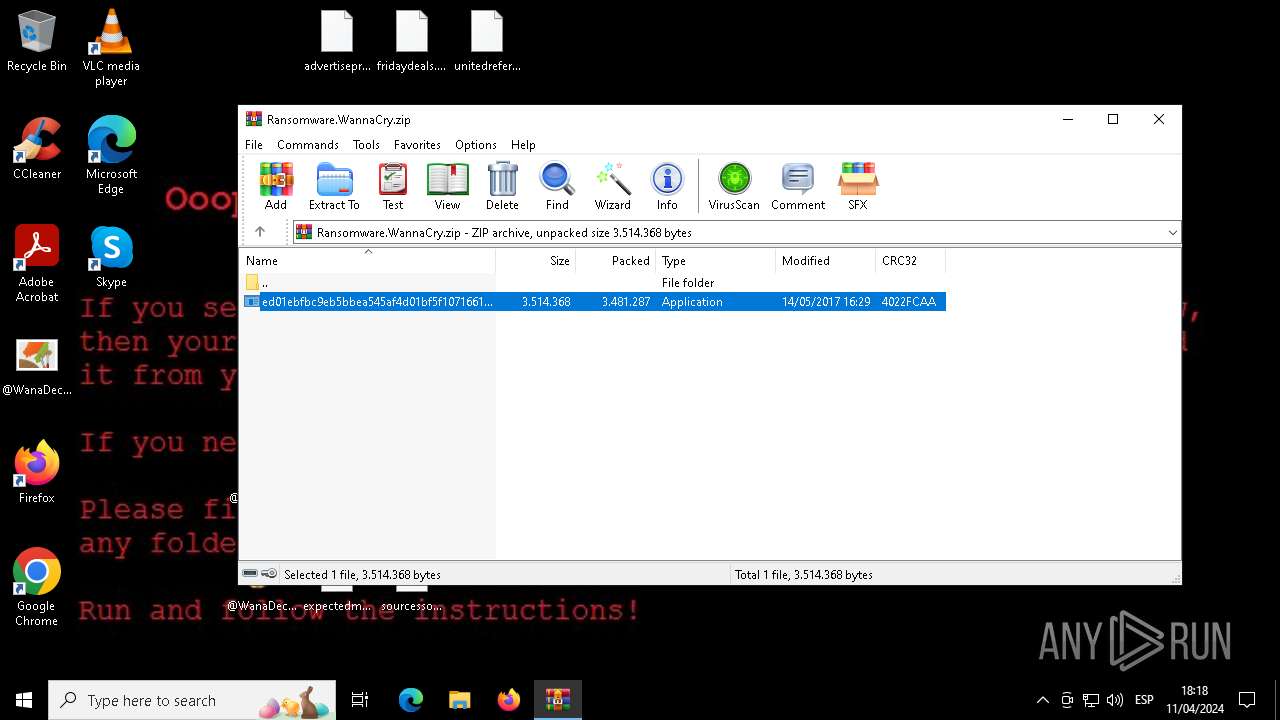Screen dimensions: 1280x720
Task: Click the packed size 3.481.287
Action: tap(626, 302)
